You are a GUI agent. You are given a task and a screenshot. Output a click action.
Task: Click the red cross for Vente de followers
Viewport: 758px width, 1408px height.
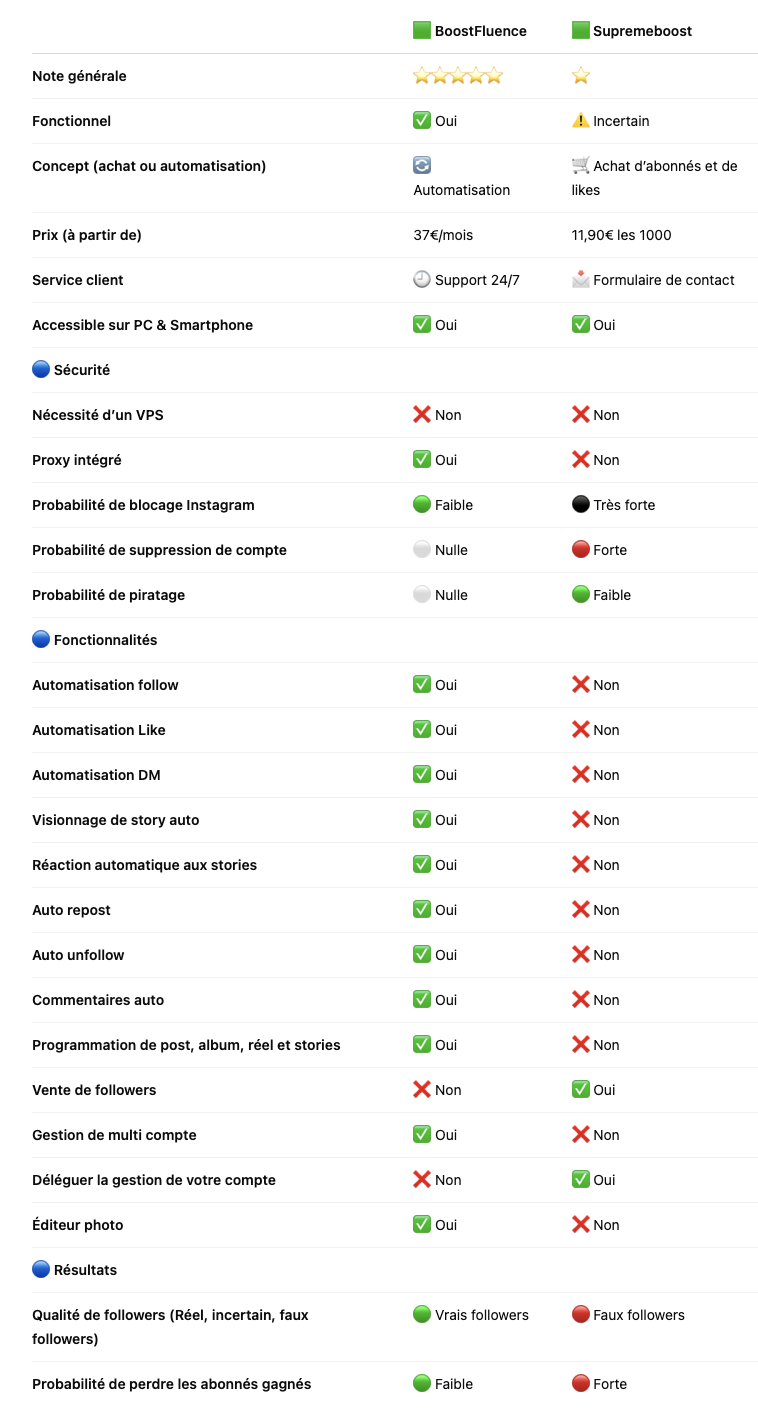pyautogui.click(x=422, y=1090)
